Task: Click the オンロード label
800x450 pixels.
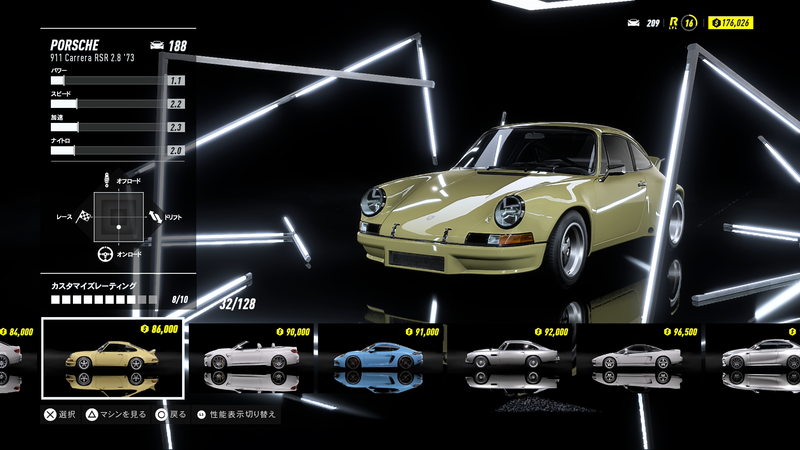Action: click(129, 254)
